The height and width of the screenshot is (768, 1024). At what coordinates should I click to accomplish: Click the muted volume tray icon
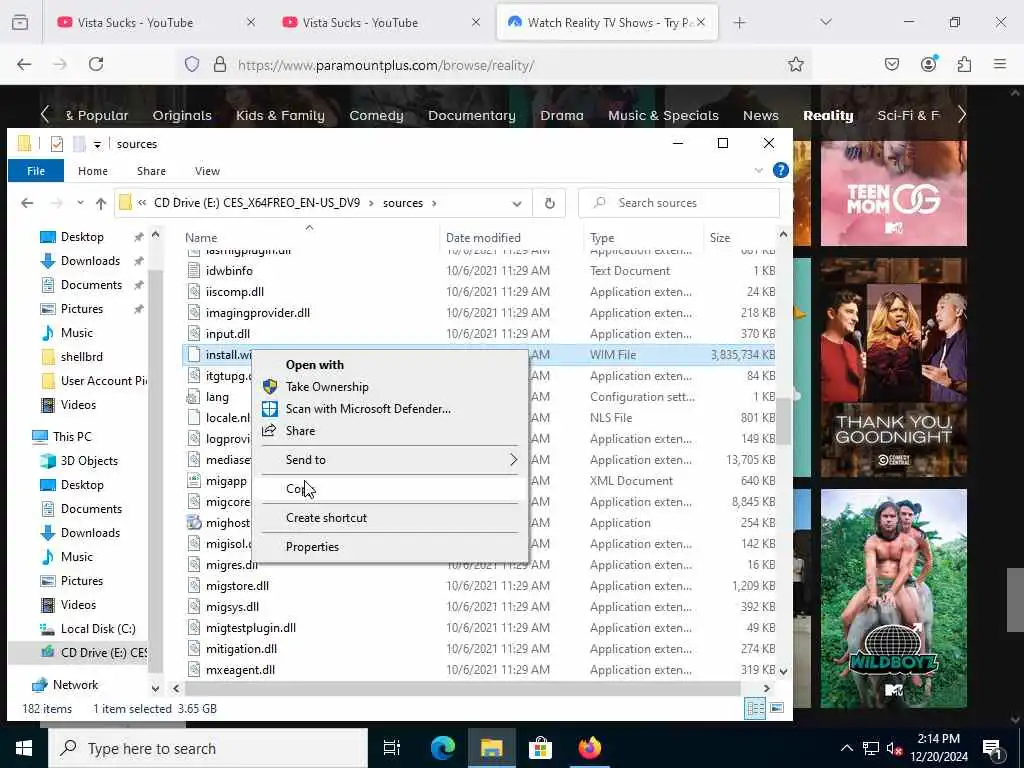(x=893, y=748)
